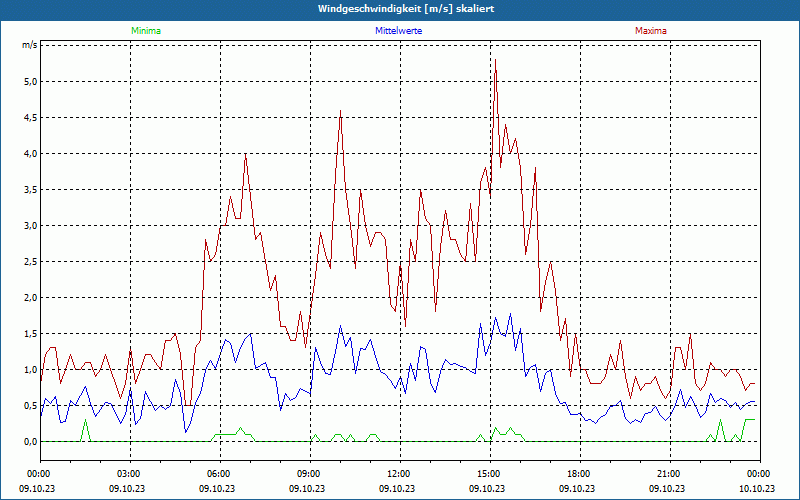Select the 03:00 time axis marker
The height and width of the screenshot is (500, 800).
coord(129,473)
